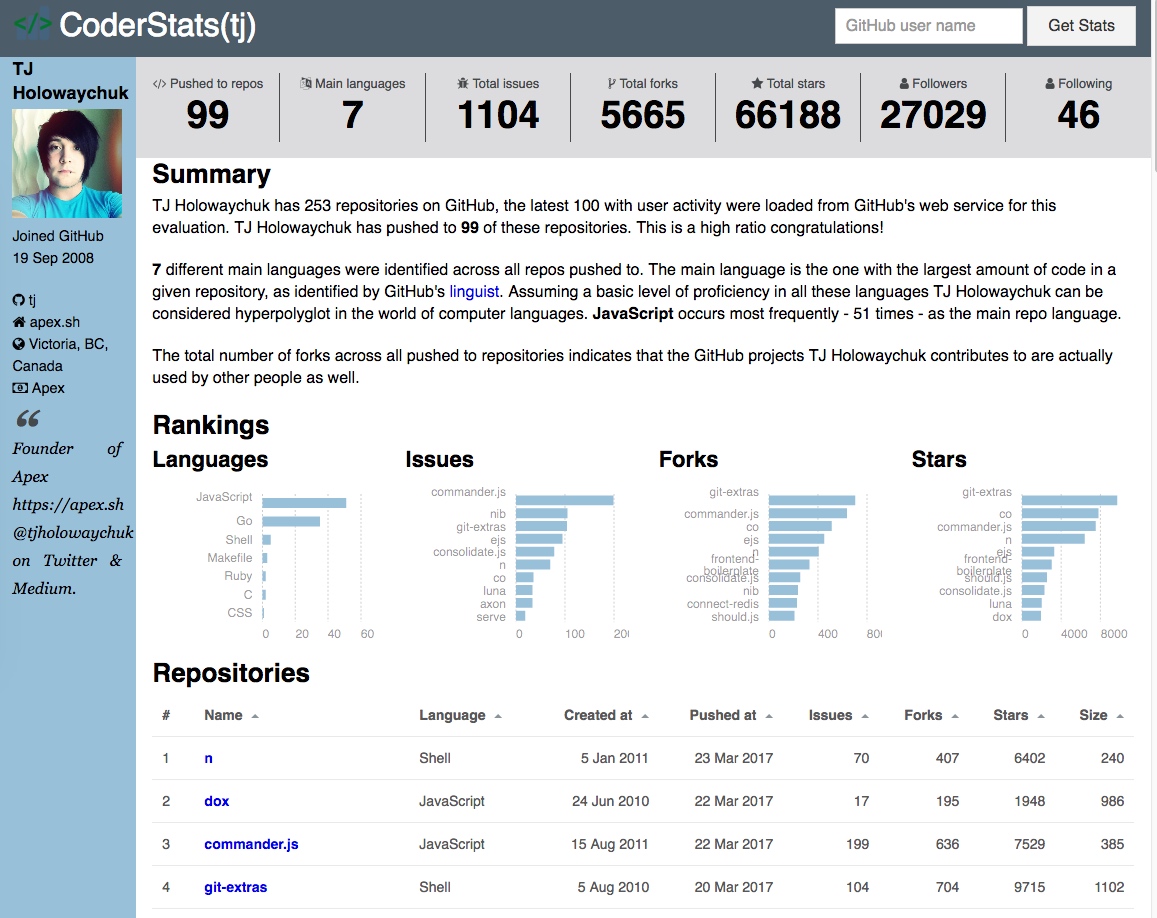Click the Rankings heading
Image resolution: width=1157 pixels, height=918 pixels.
coord(210,425)
